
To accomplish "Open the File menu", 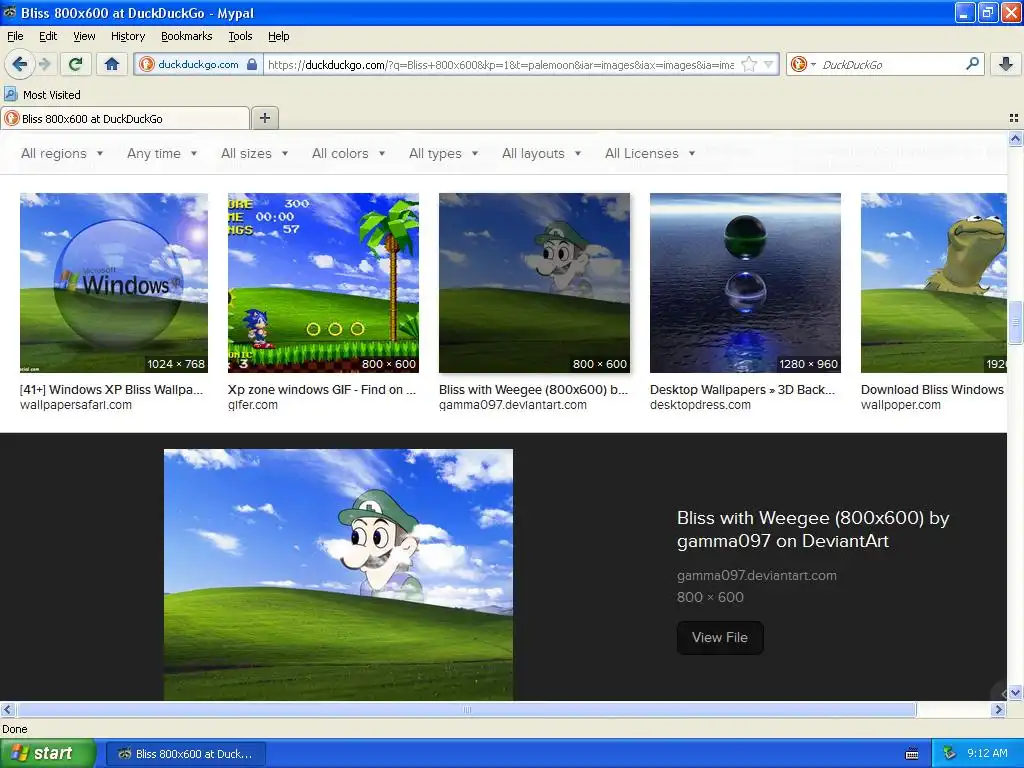I will (15, 36).
